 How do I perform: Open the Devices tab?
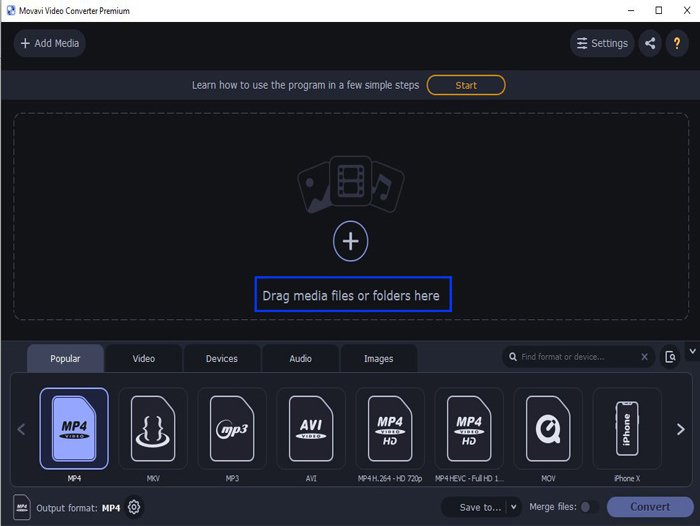(x=222, y=359)
